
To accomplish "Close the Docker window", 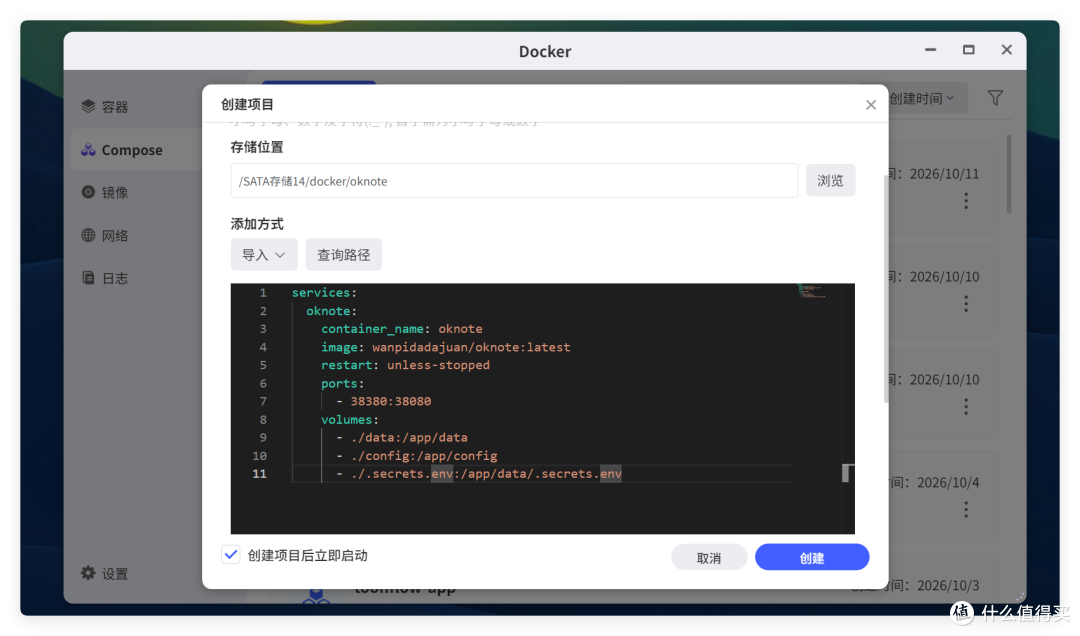I will click(x=1006, y=50).
